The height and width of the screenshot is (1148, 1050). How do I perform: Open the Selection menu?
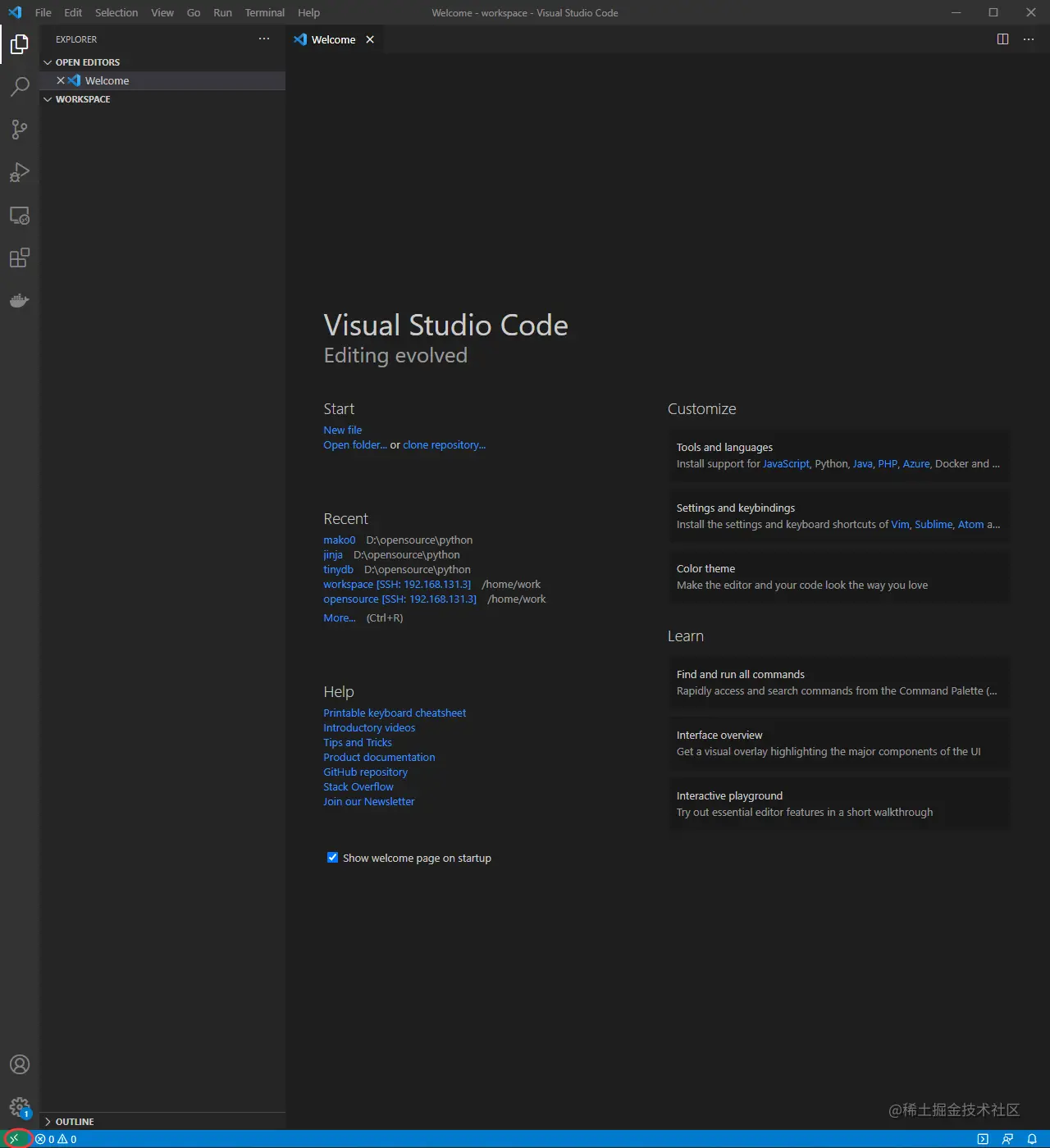(x=116, y=12)
